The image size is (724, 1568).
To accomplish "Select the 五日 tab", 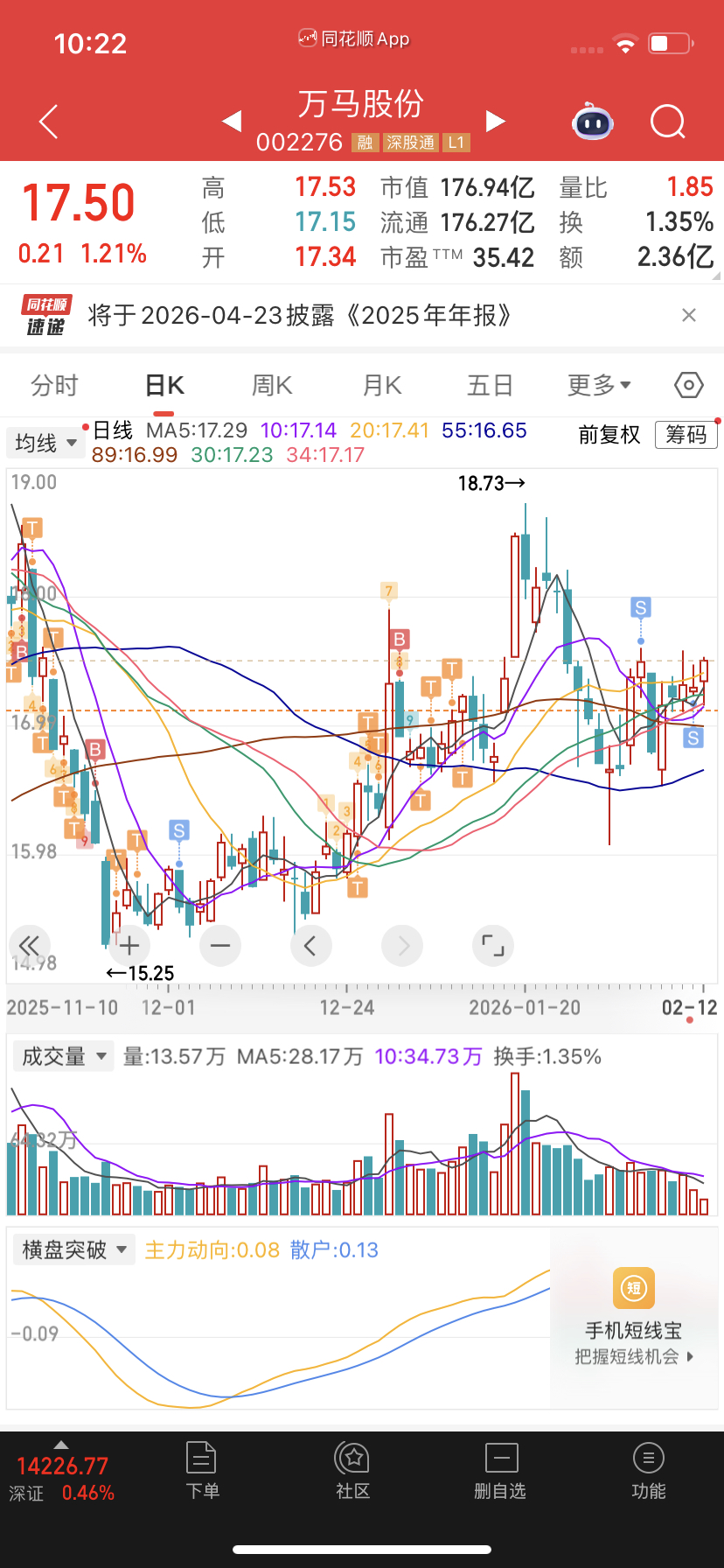I will (x=490, y=385).
